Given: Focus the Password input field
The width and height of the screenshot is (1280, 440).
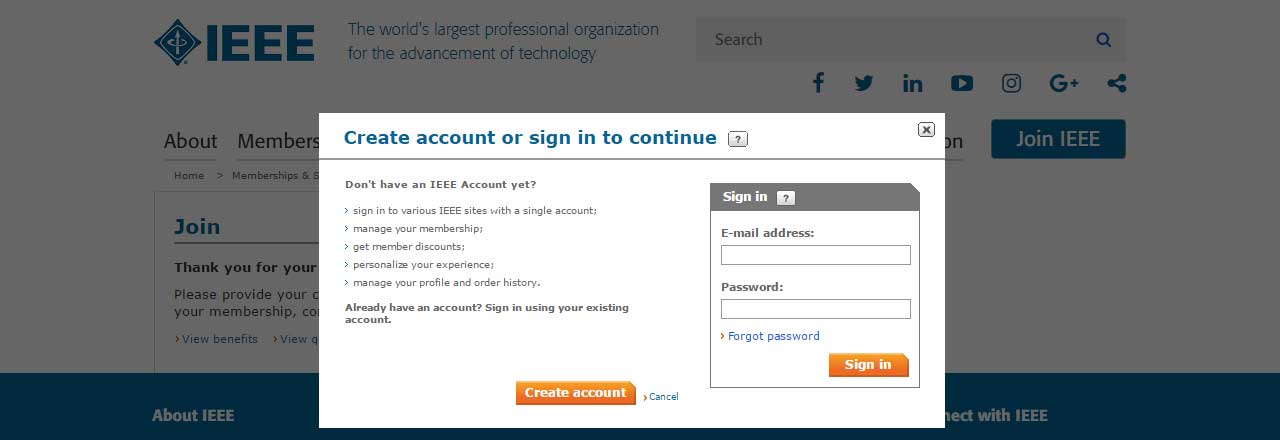Looking at the screenshot, I should click(x=815, y=309).
